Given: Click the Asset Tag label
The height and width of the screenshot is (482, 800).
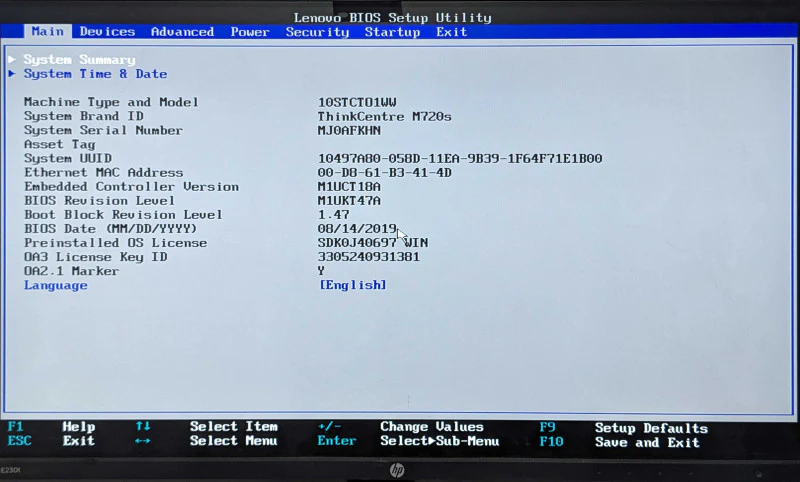Looking at the screenshot, I should (x=60, y=145).
